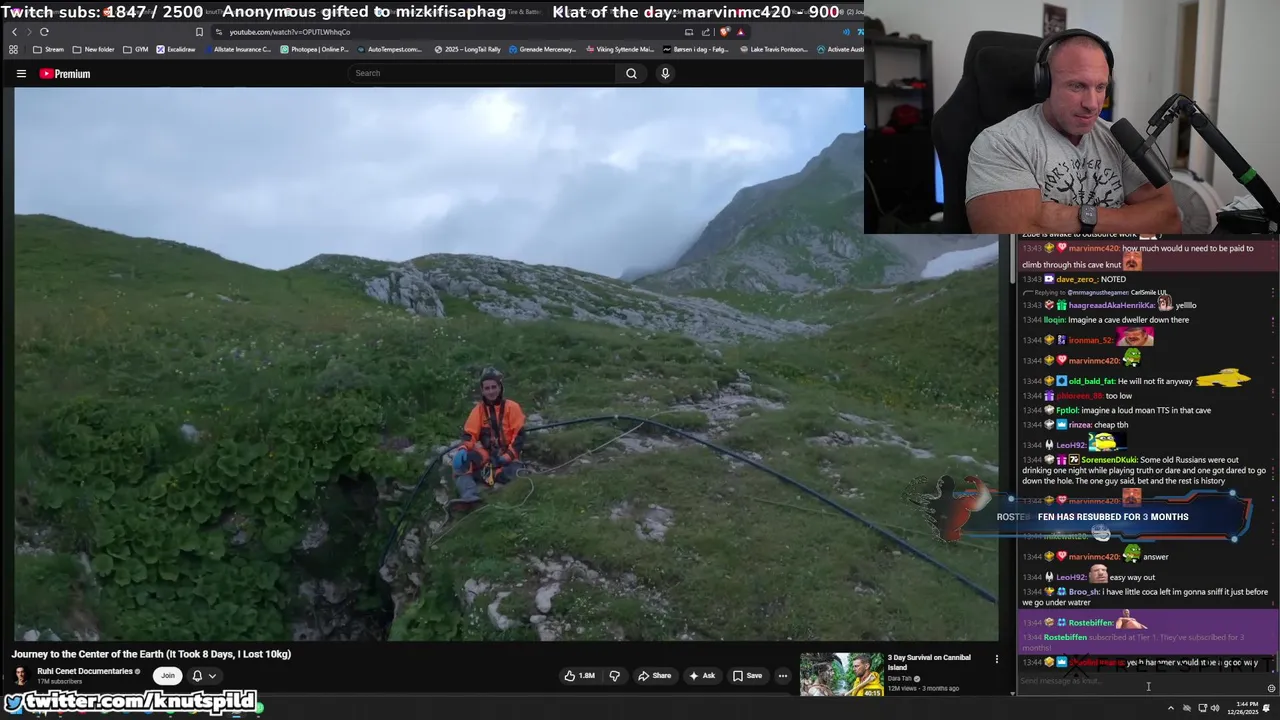1280x720 pixels.
Task: Open Ruhi Cenet Documentaries channel name
Action: point(86,671)
